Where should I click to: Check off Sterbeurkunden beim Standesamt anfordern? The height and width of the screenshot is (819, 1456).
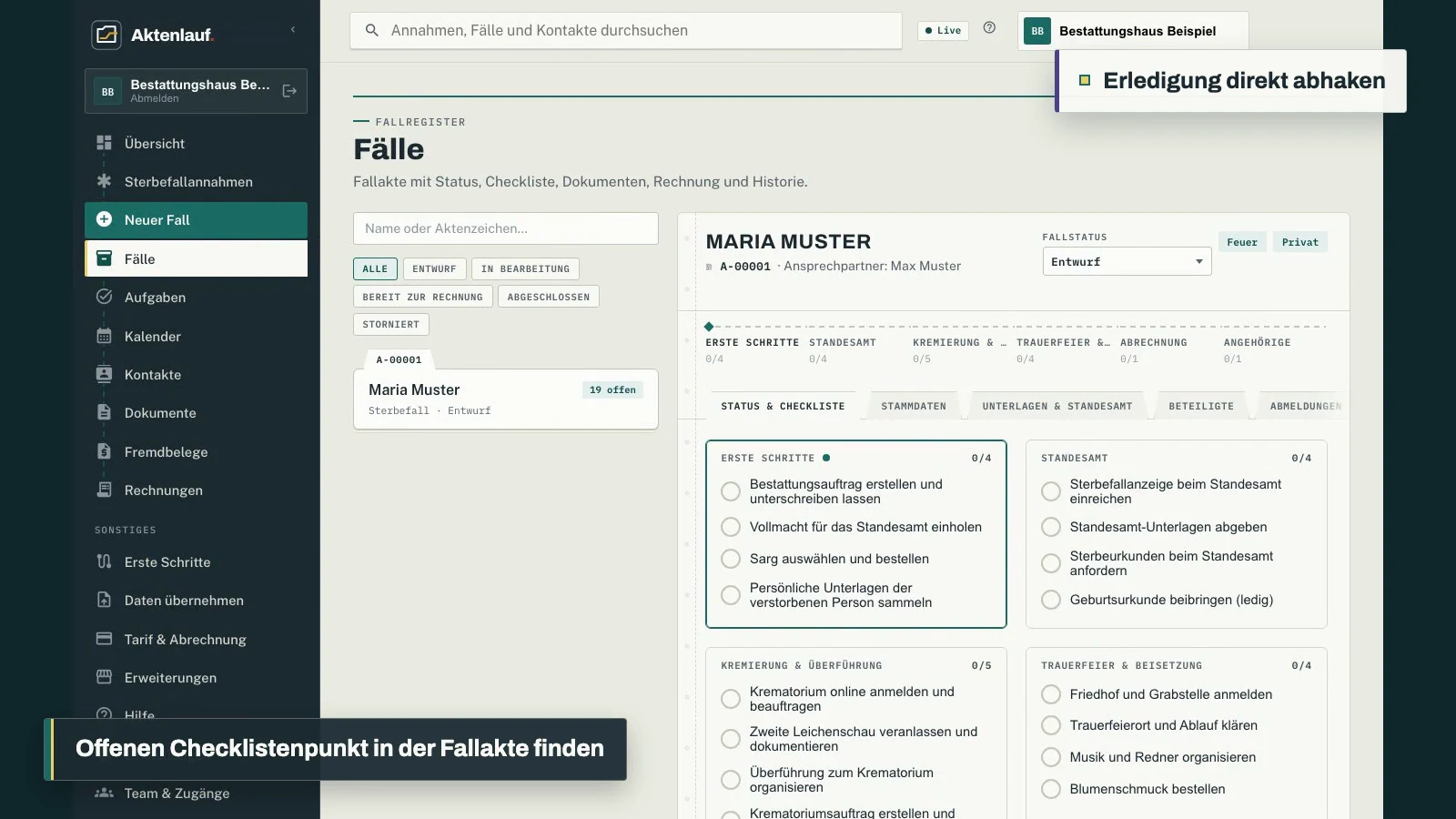[x=1051, y=563]
